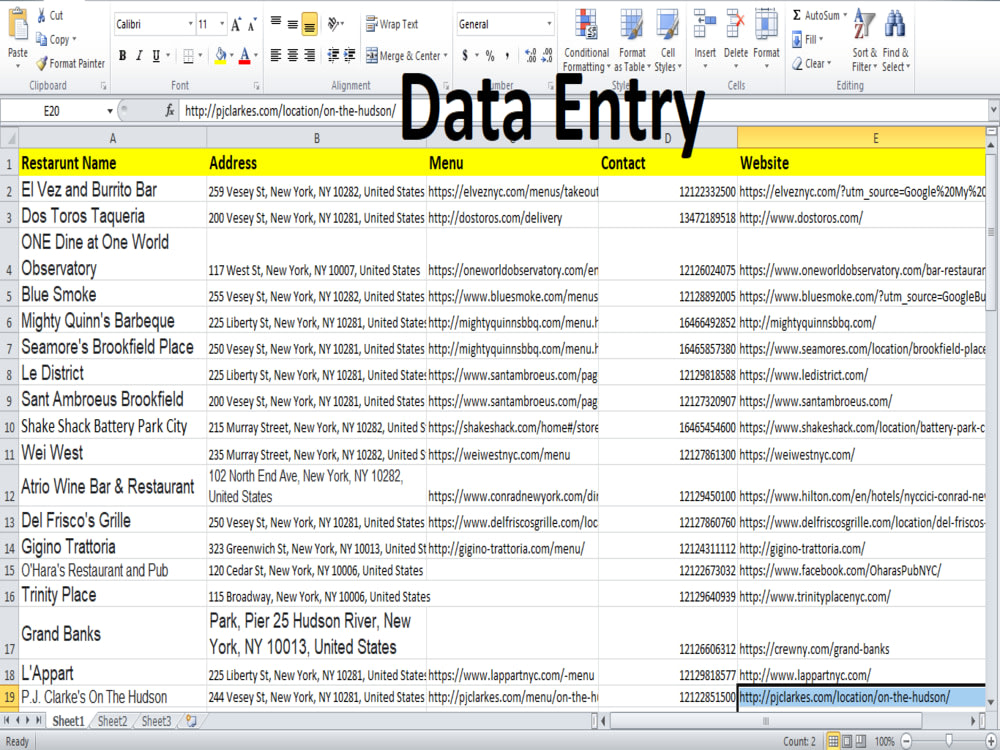Image resolution: width=1000 pixels, height=750 pixels.
Task: Click the Increase Indent icon
Action: pos(349,55)
